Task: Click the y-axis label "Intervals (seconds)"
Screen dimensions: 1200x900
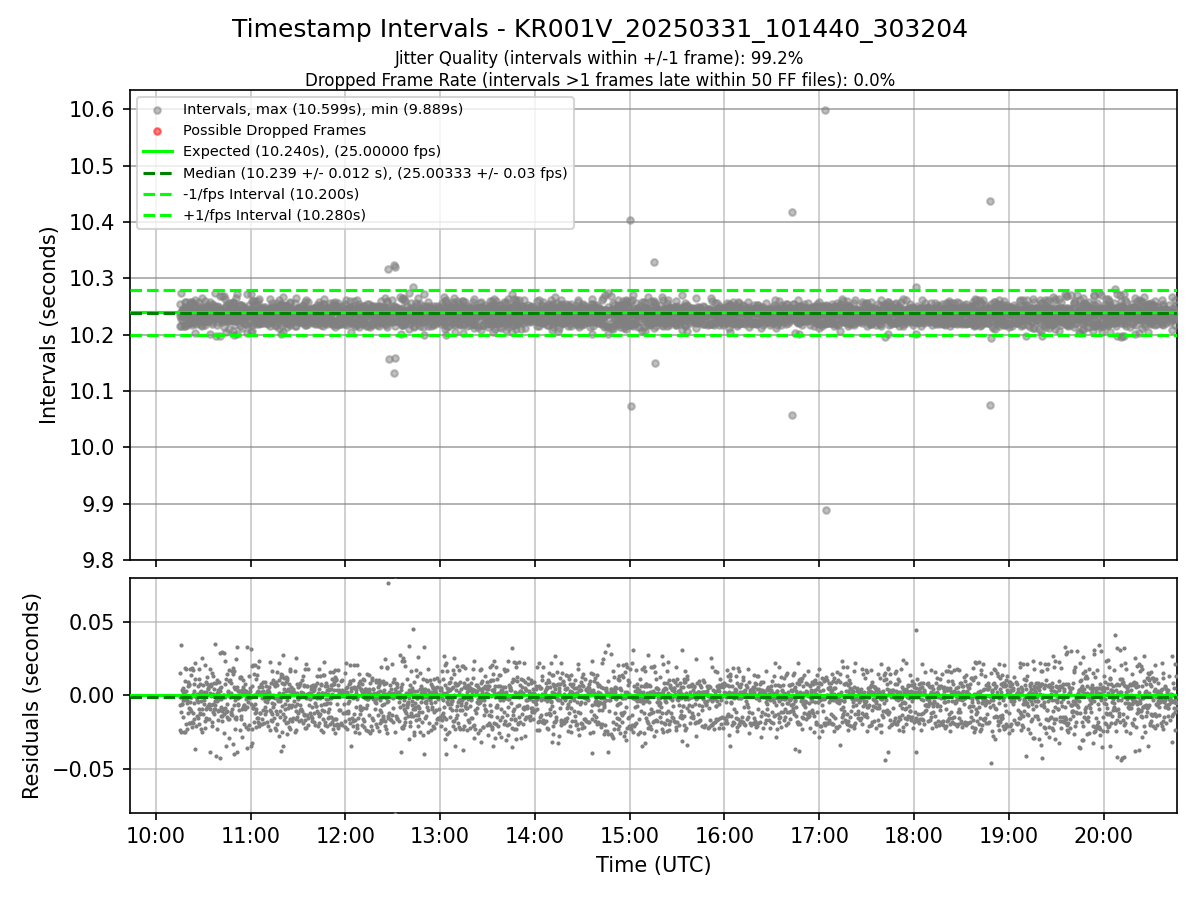Action: tap(49, 325)
